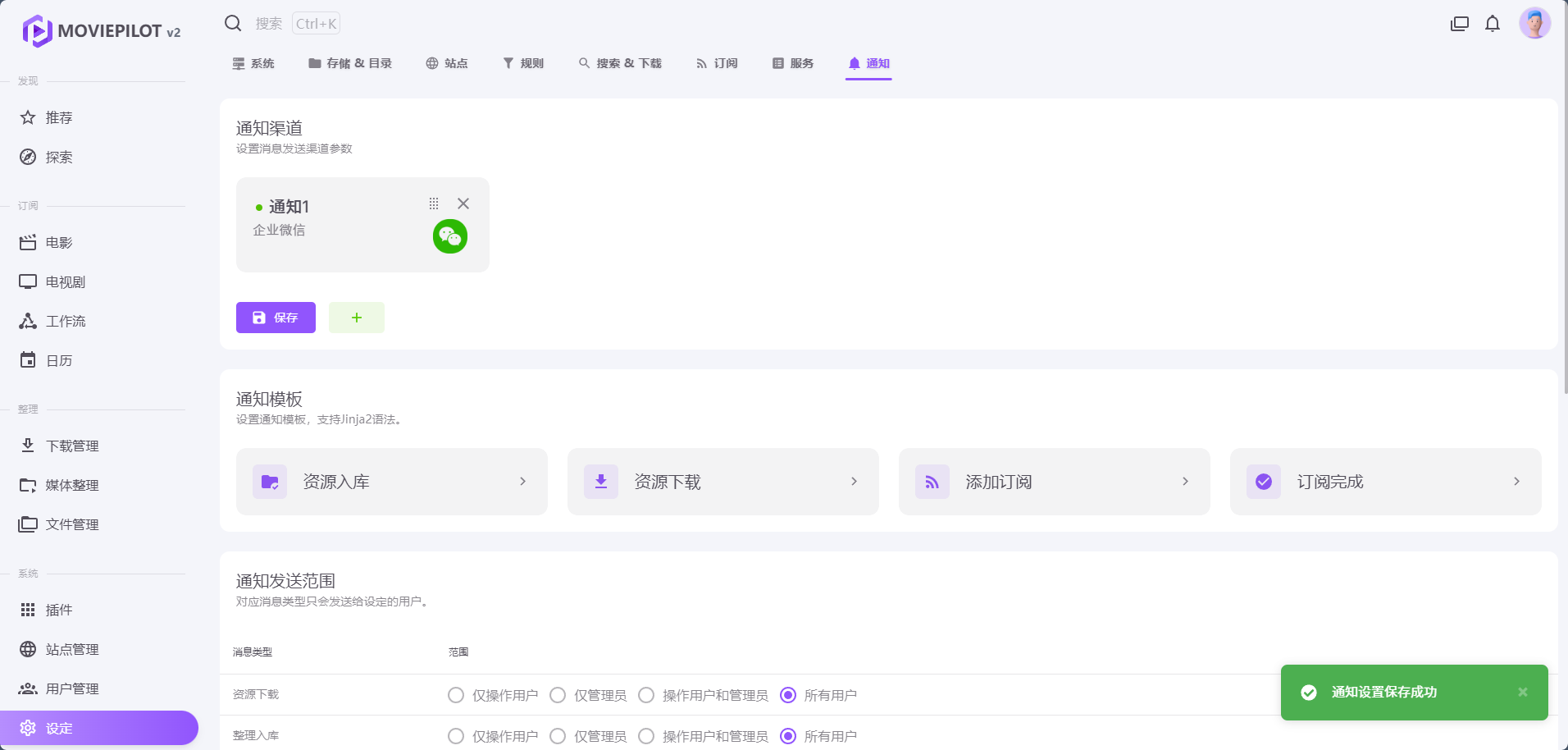The image size is (1568, 750).
Task: Open the user avatar menu
Action: point(1534,24)
